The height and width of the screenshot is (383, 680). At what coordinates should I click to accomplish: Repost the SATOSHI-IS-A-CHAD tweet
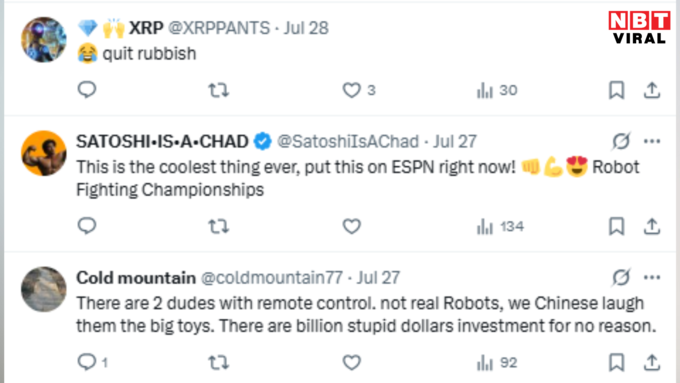pos(218,226)
